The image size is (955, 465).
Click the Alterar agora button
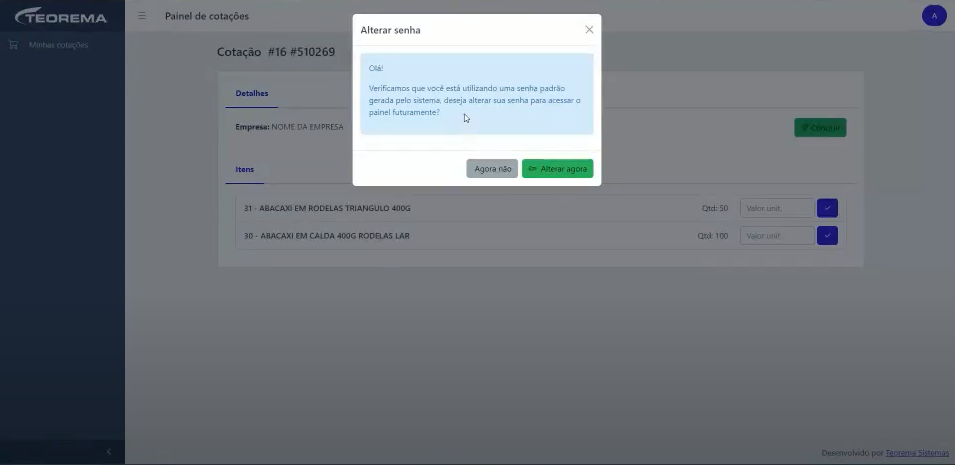click(557, 169)
